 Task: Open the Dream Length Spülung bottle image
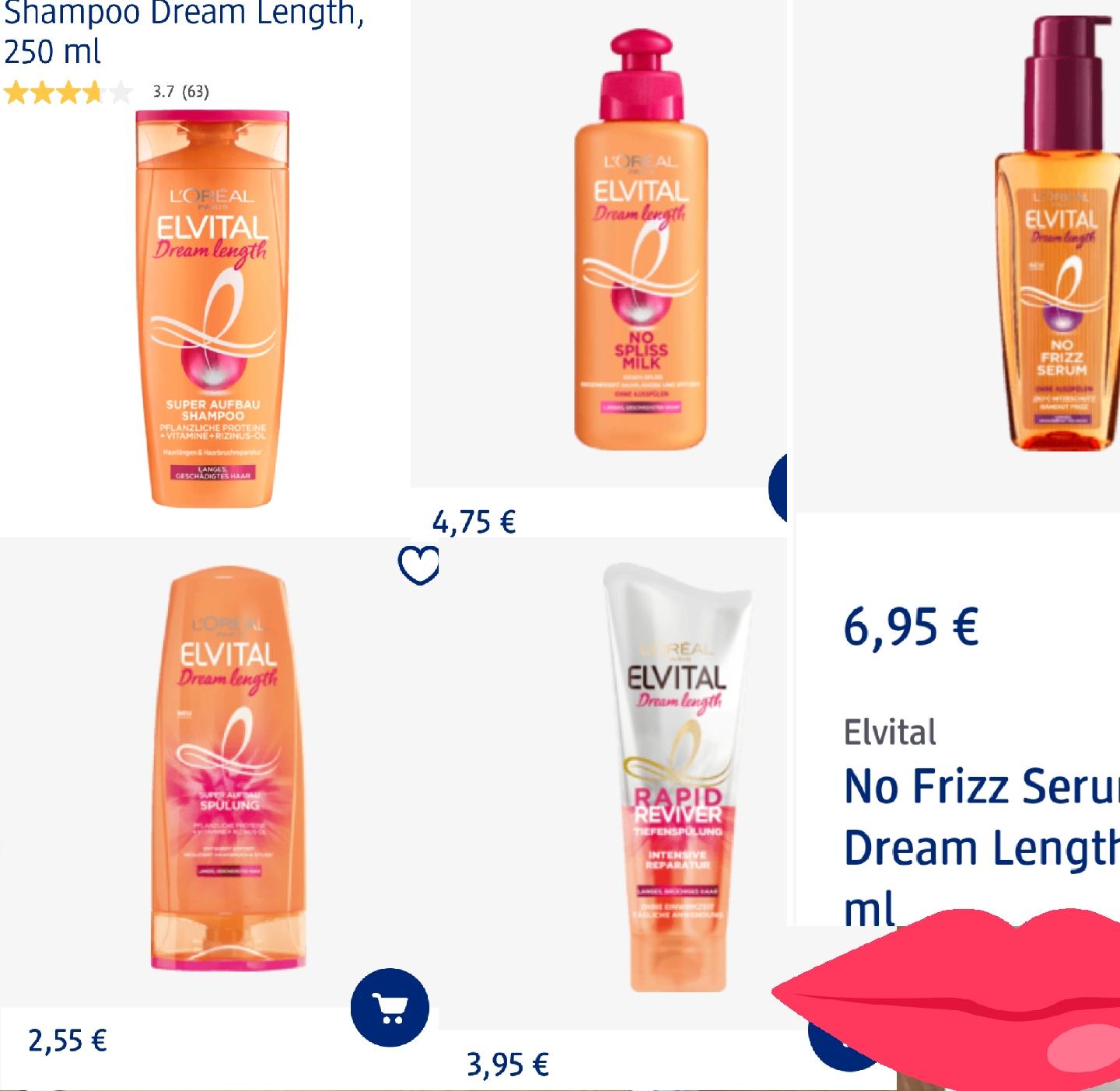pyautogui.click(x=228, y=770)
